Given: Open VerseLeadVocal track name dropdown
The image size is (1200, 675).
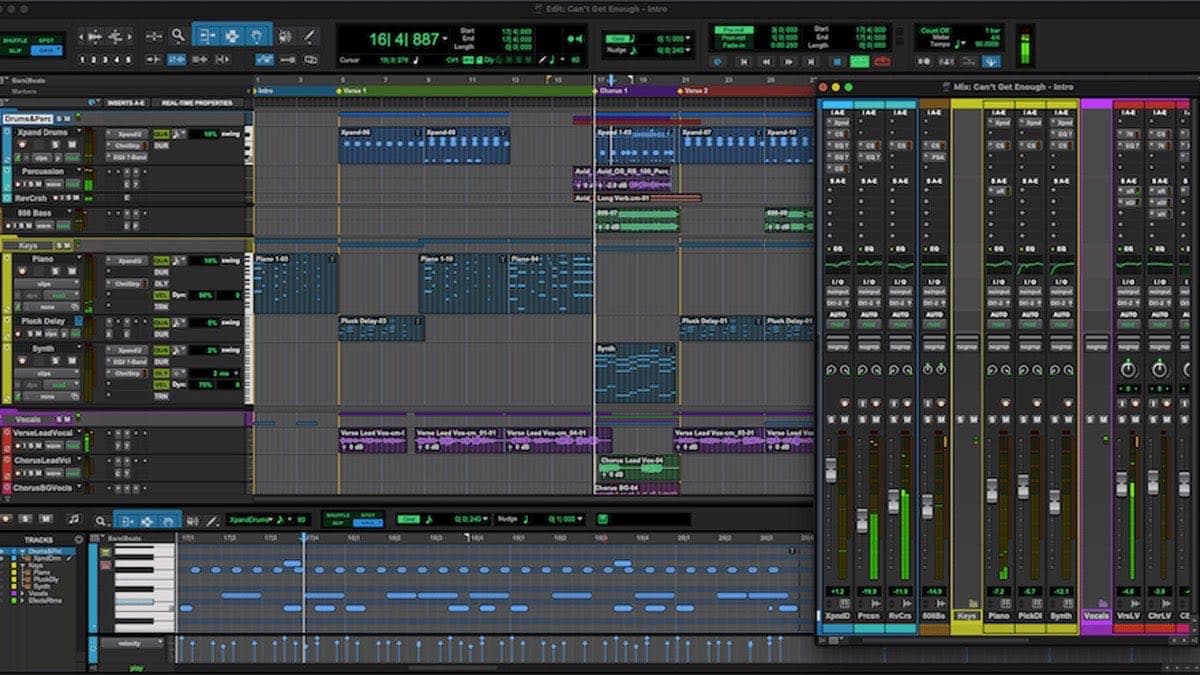Looking at the screenshot, I should 80,432.
